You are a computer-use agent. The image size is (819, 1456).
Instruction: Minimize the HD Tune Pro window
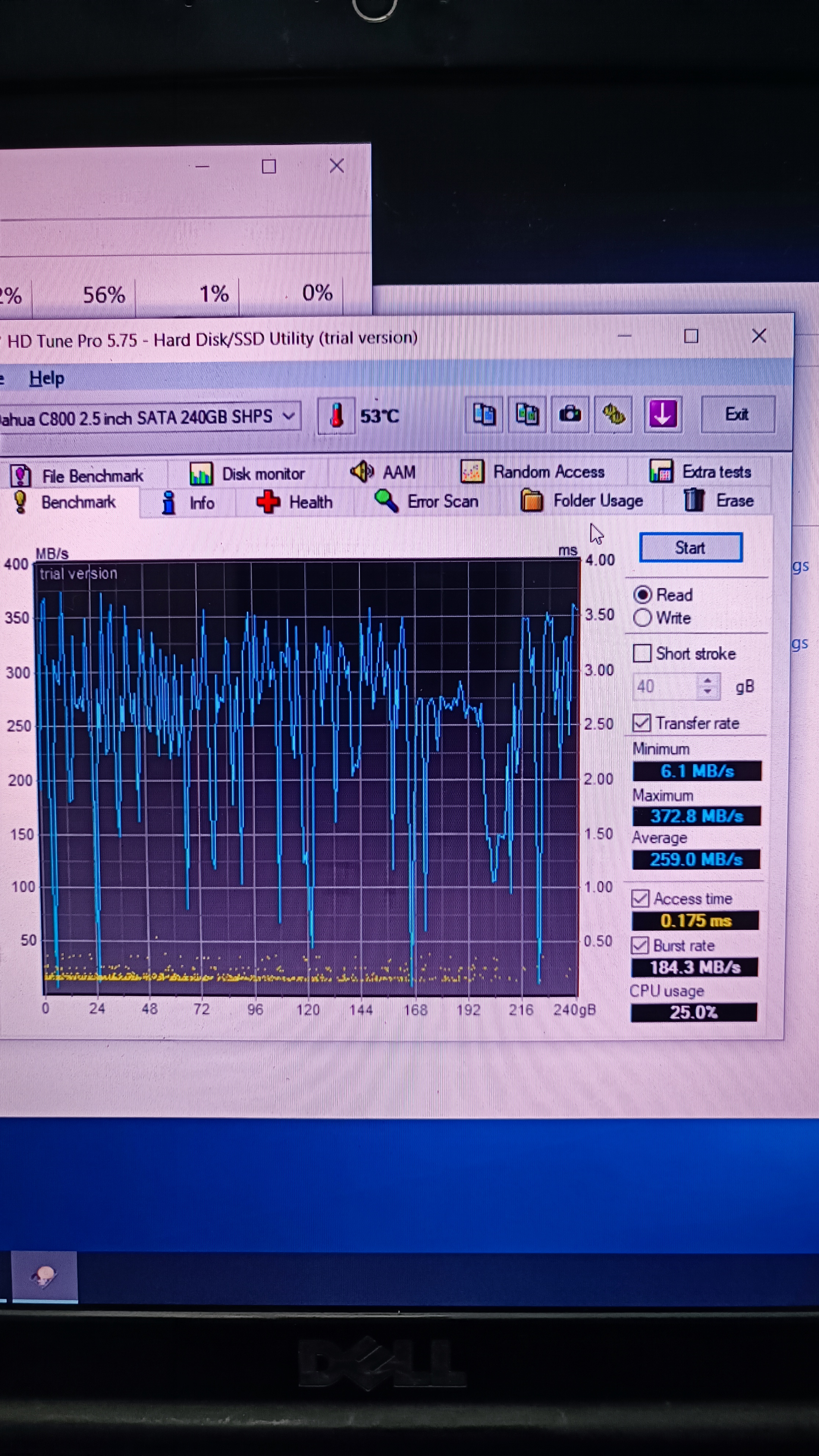625,336
